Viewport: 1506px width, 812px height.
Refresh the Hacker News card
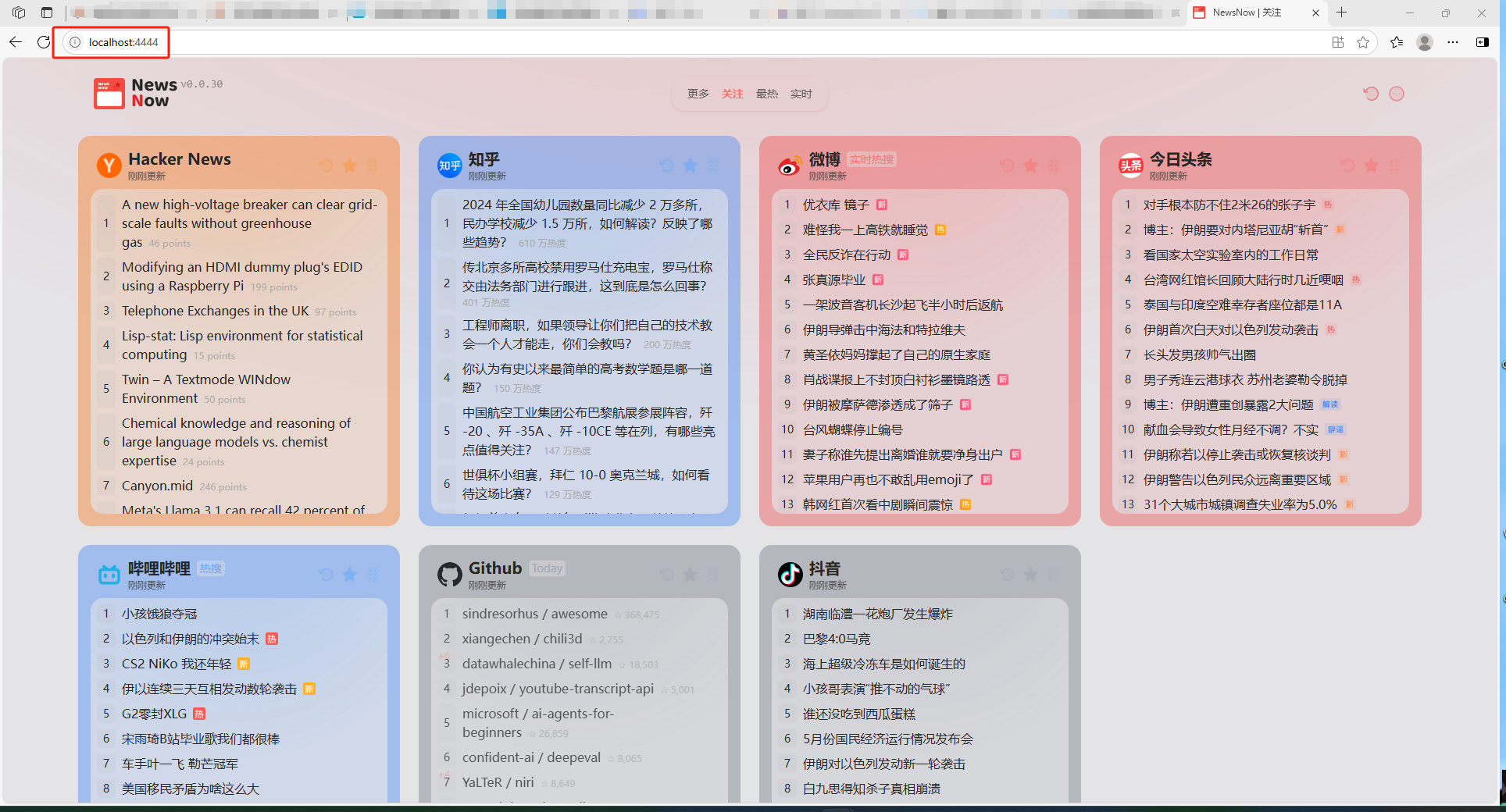[x=326, y=165]
